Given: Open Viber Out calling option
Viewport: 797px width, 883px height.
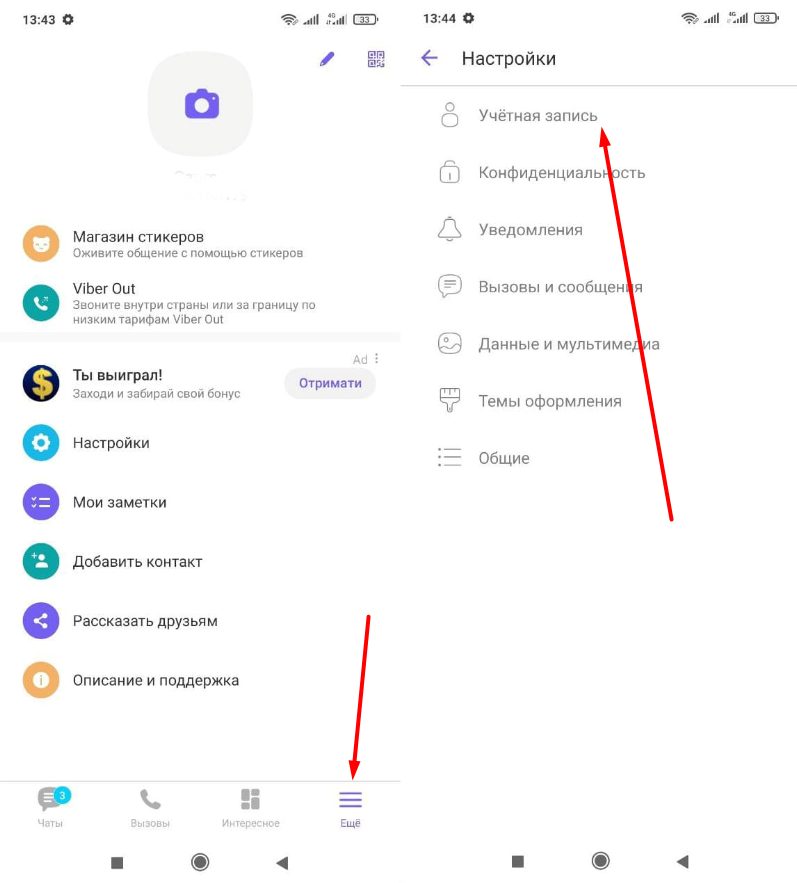Looking at the screenshot, I should coord(200,303).
